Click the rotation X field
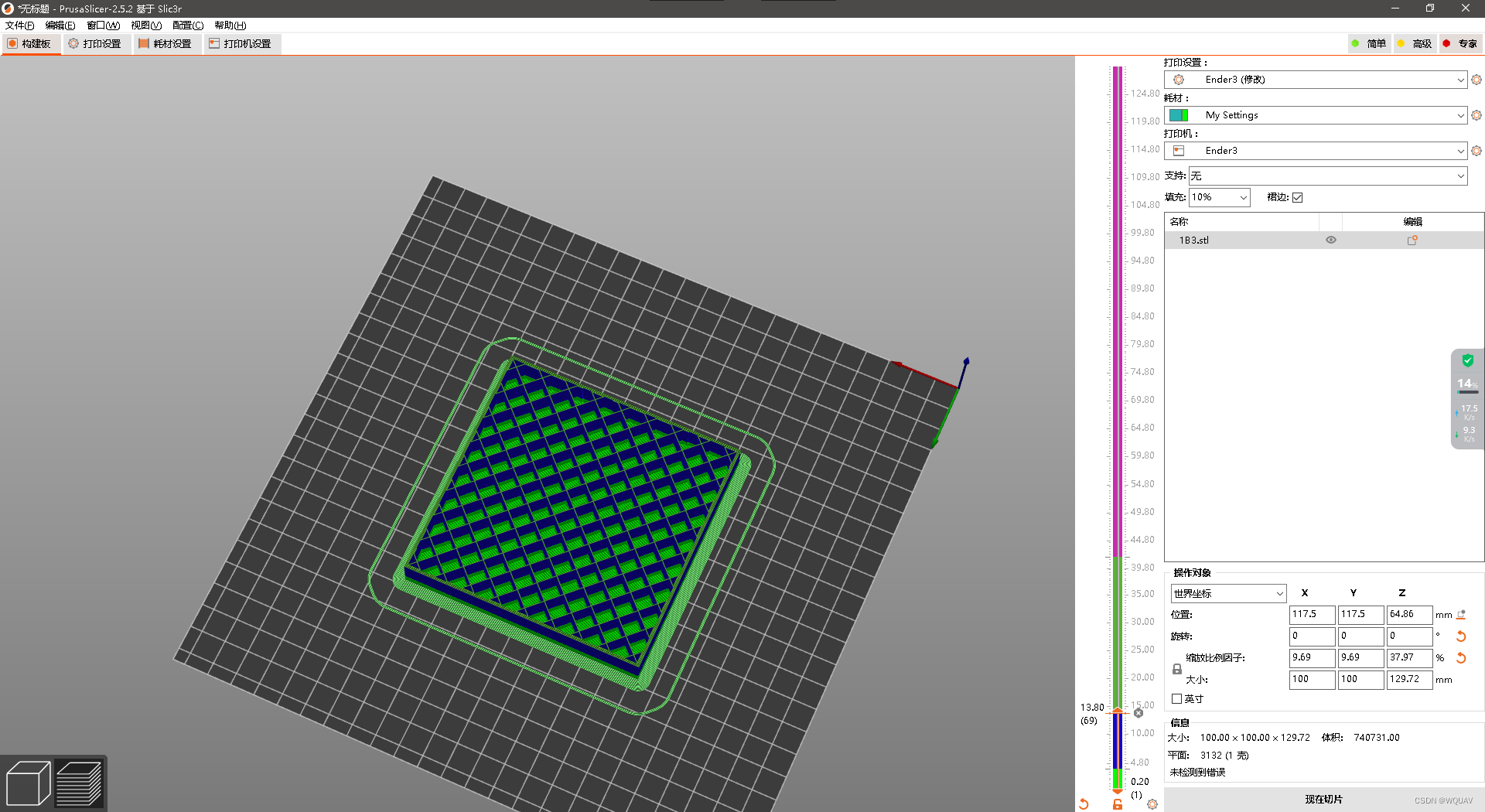1485x812 pixels. [1312, 636]
